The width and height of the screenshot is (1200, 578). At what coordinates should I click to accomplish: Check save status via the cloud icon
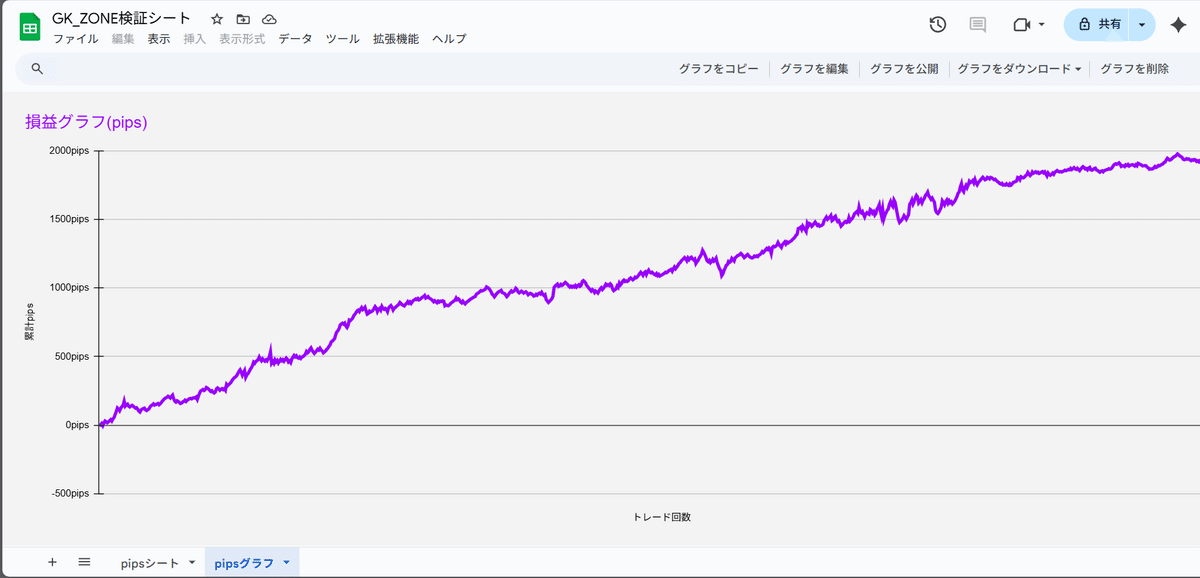[268, 17]
